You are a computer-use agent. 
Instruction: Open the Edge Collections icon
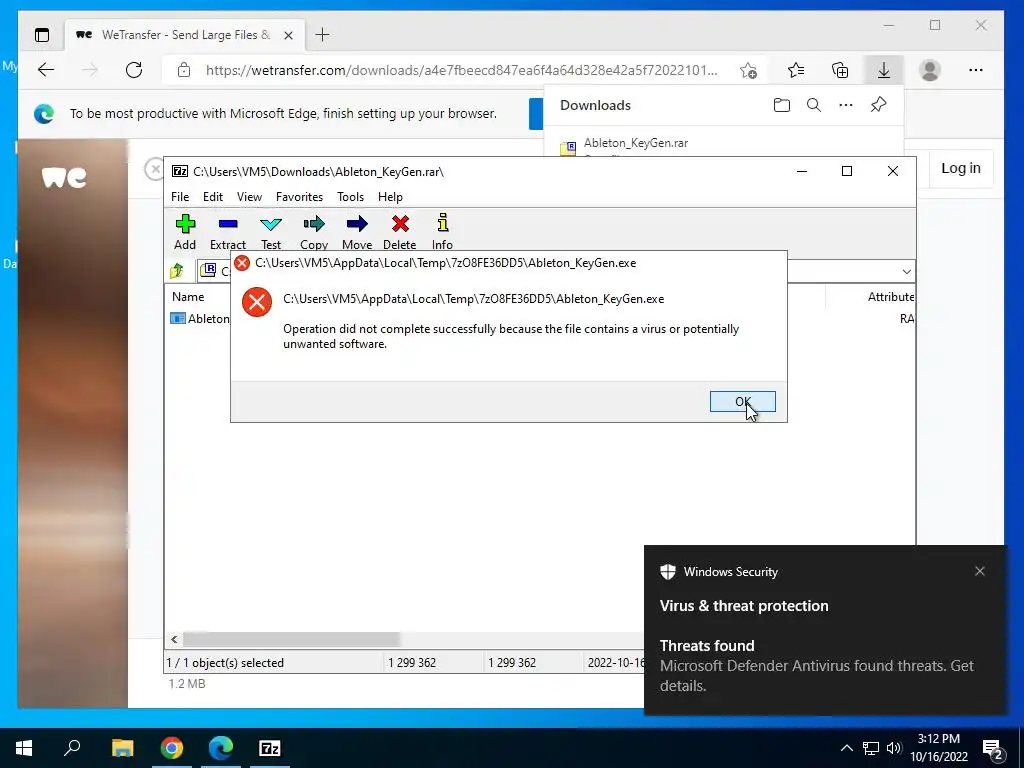(840, 70)
